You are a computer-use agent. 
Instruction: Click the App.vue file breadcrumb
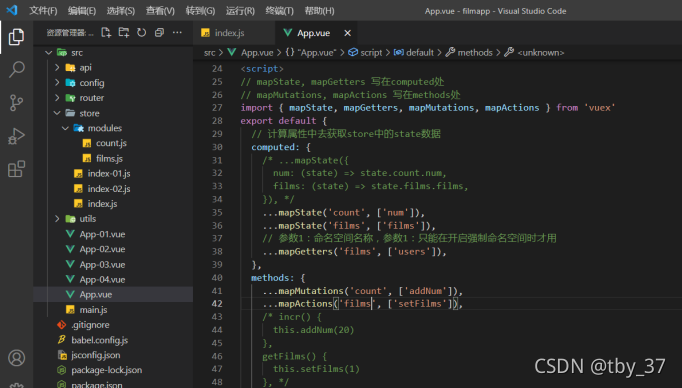coord(251,53)
